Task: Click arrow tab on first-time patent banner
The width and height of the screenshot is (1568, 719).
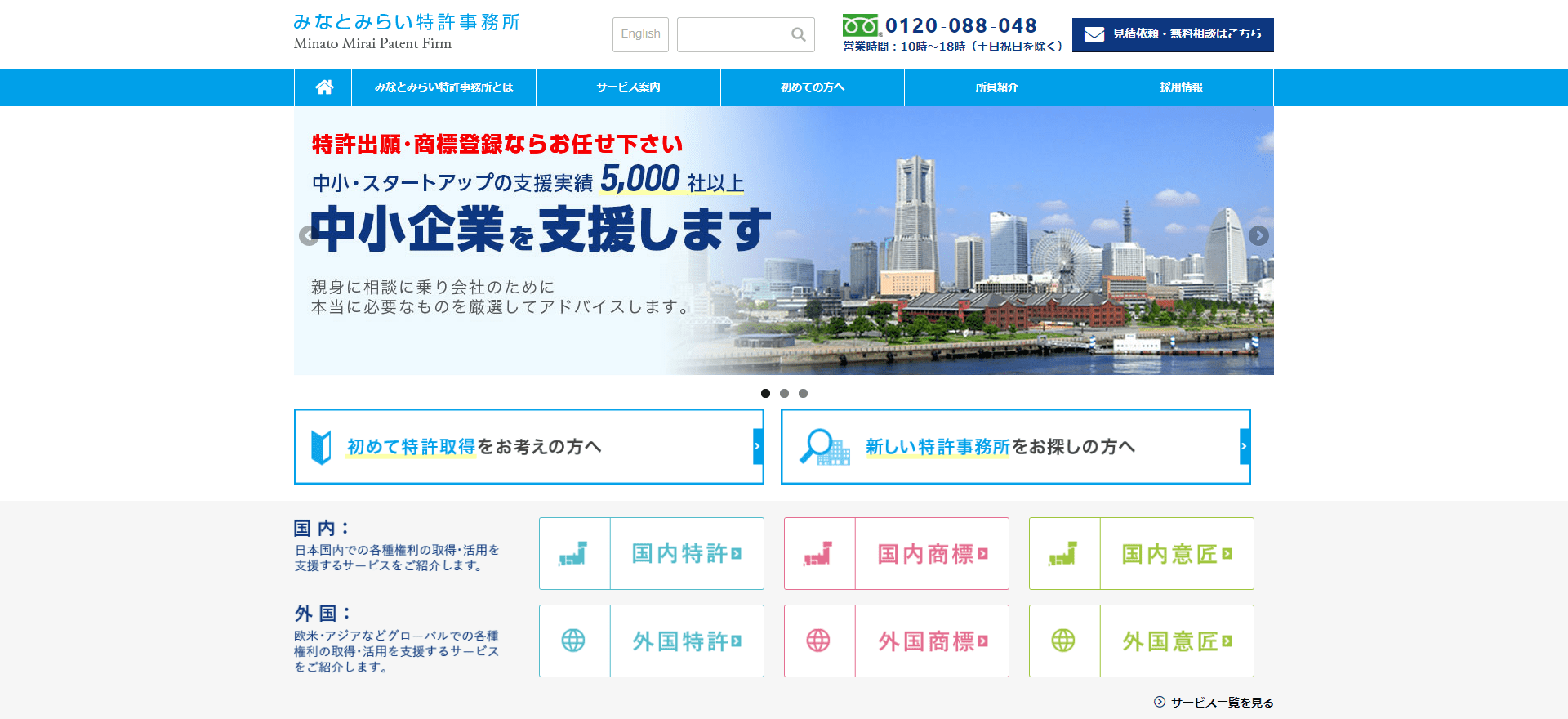Action: click(758, 446)
